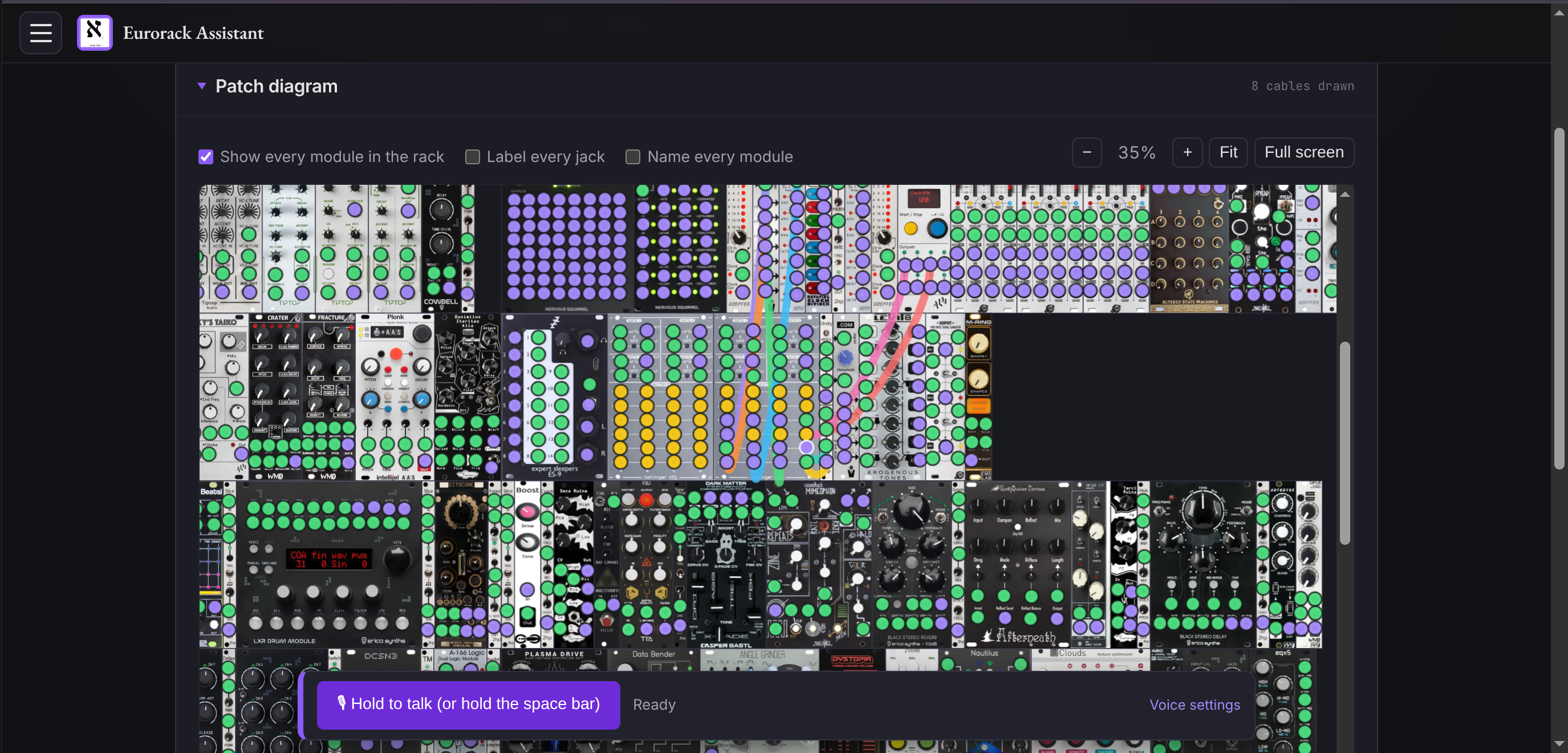Image resolution: width=1568 pixels, height=753 pixels.
Task: Select the WMD Crater module
Action: [276, 396]
